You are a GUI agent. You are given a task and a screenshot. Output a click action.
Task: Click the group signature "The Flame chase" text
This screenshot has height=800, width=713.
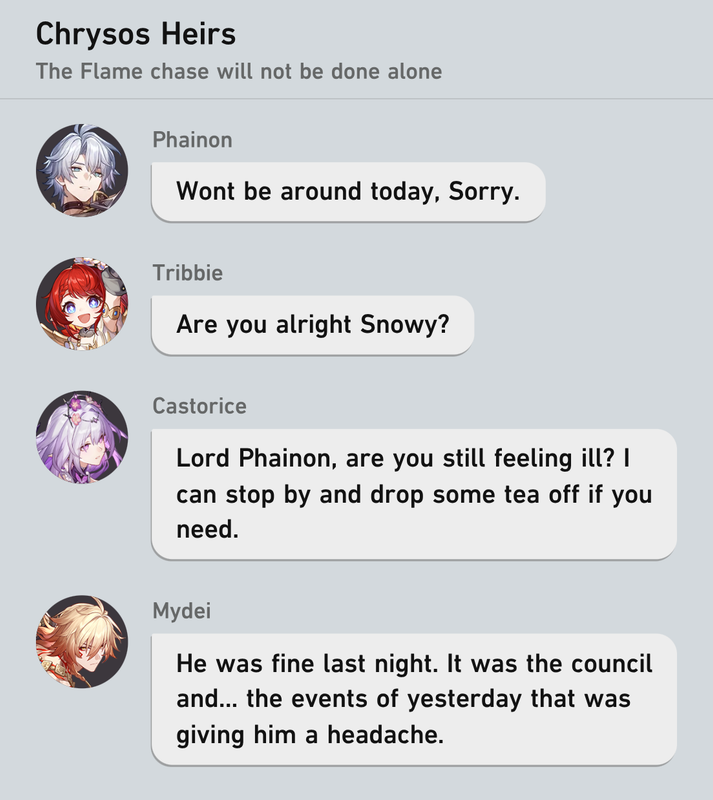point(239,71)
